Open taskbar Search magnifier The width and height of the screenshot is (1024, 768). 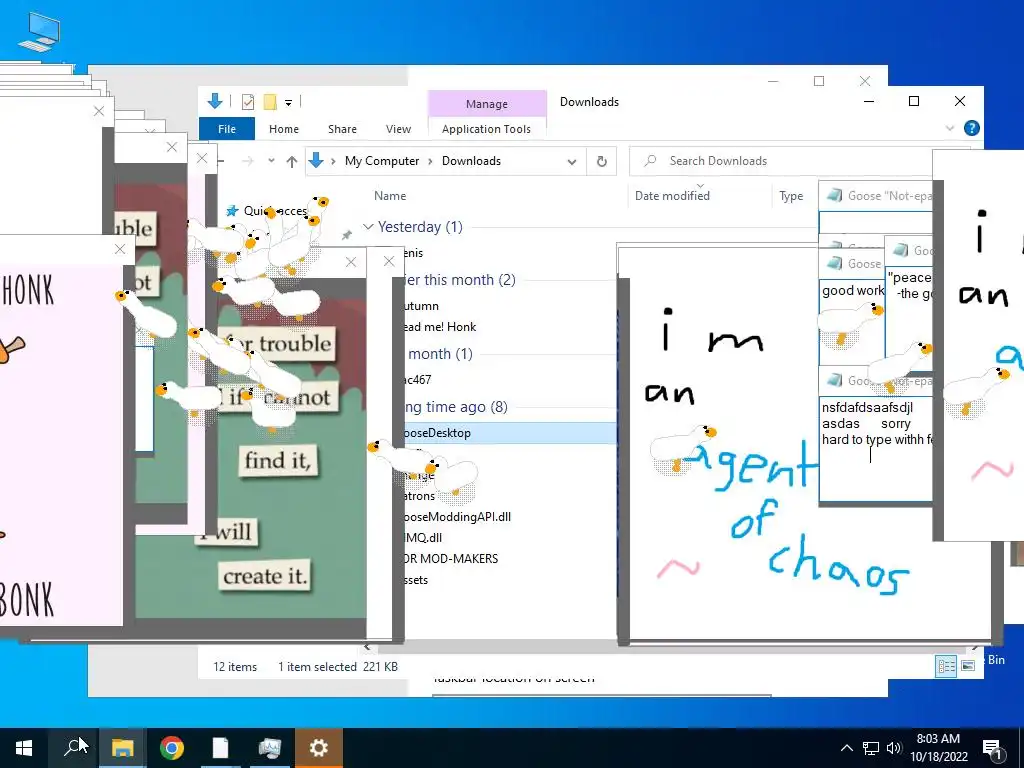[74, 748]
